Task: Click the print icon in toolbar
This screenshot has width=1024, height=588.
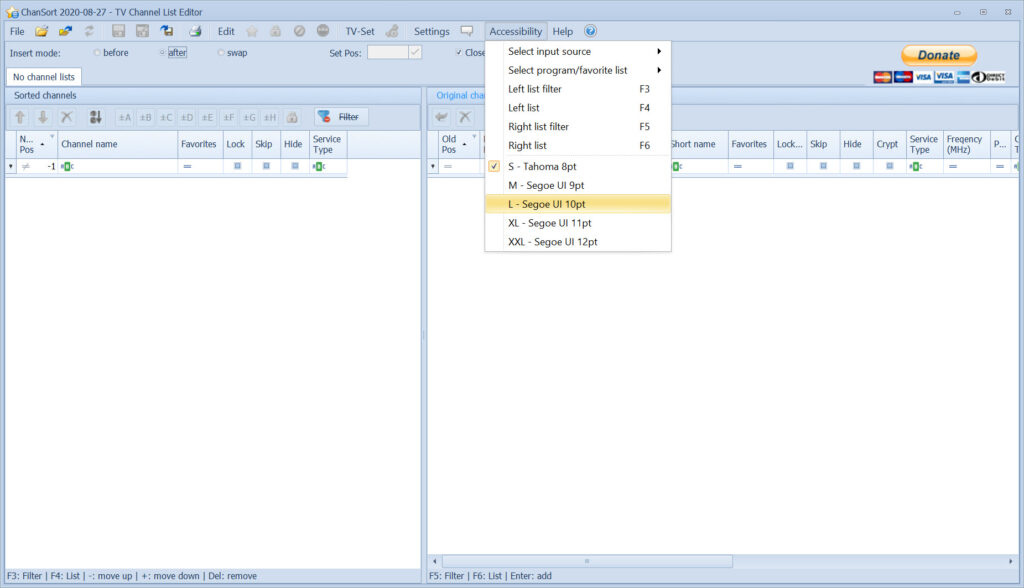Action: pos(195,31)
